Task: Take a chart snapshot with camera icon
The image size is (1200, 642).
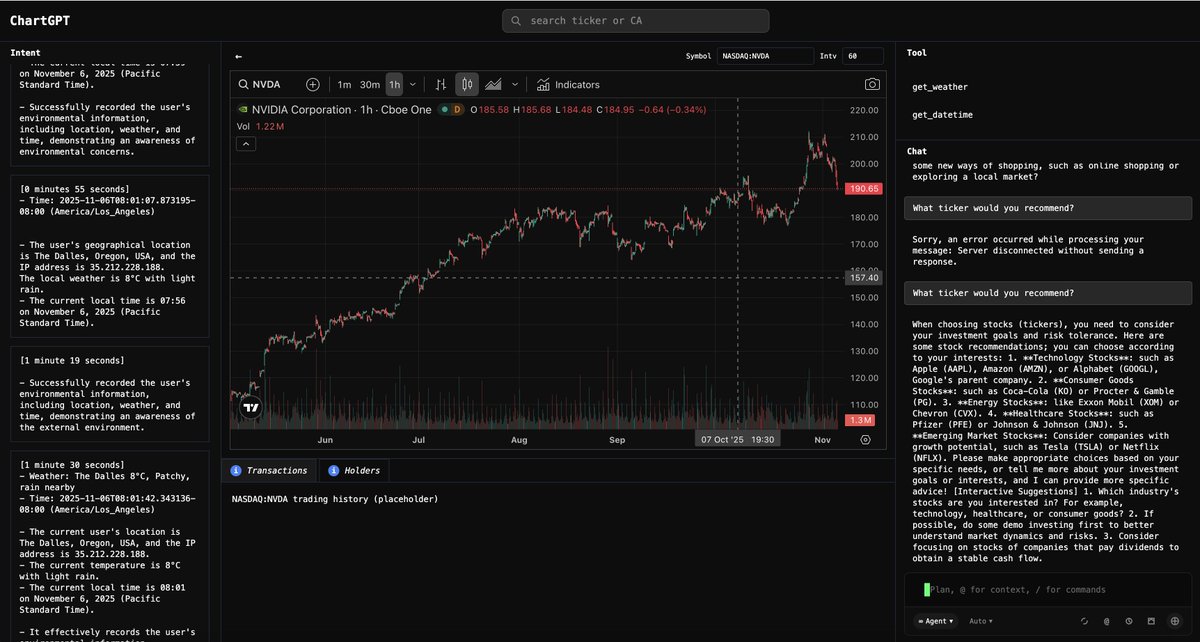Action: (x=873, y=85)
